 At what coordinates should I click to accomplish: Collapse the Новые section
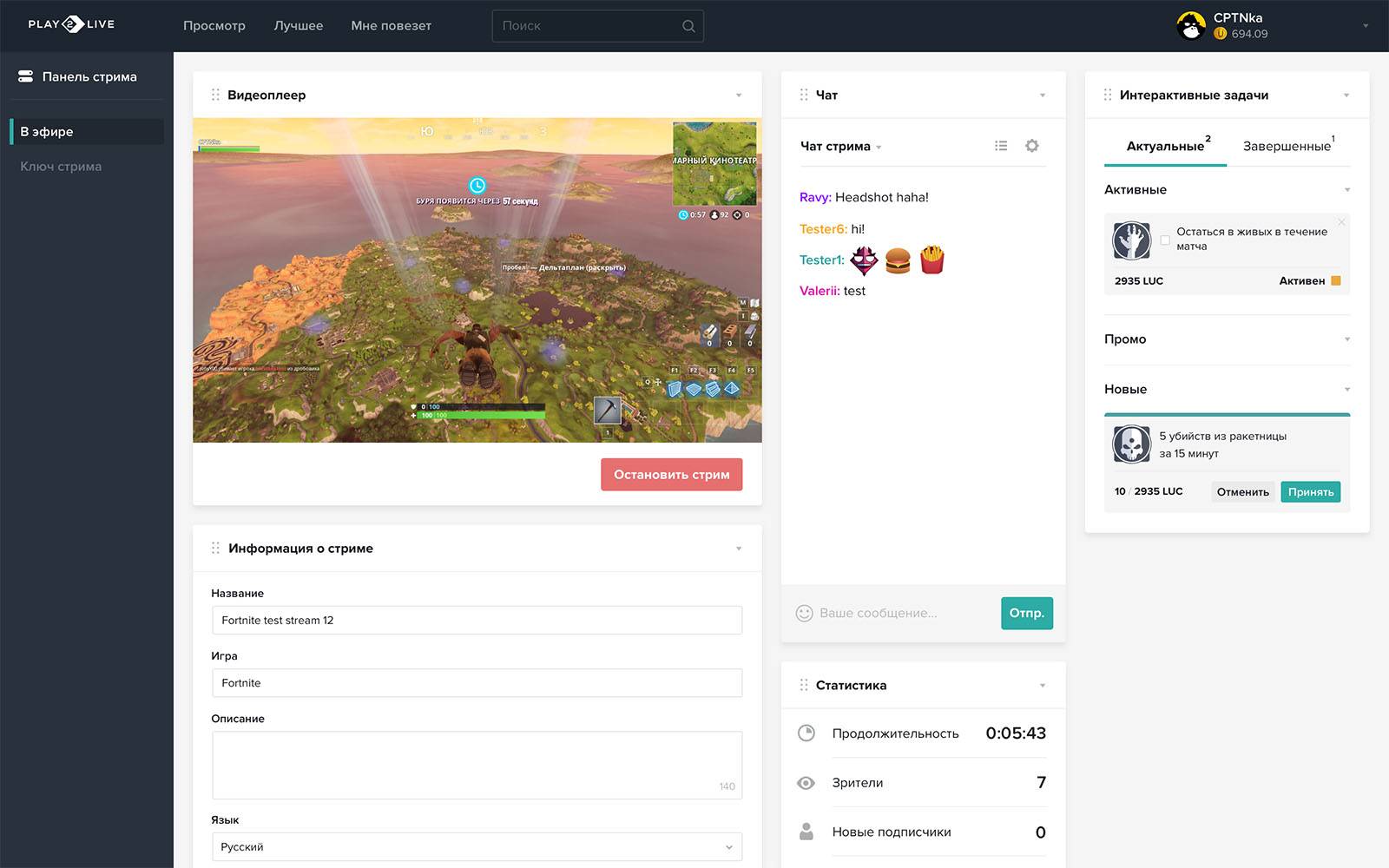point(1347,390)
